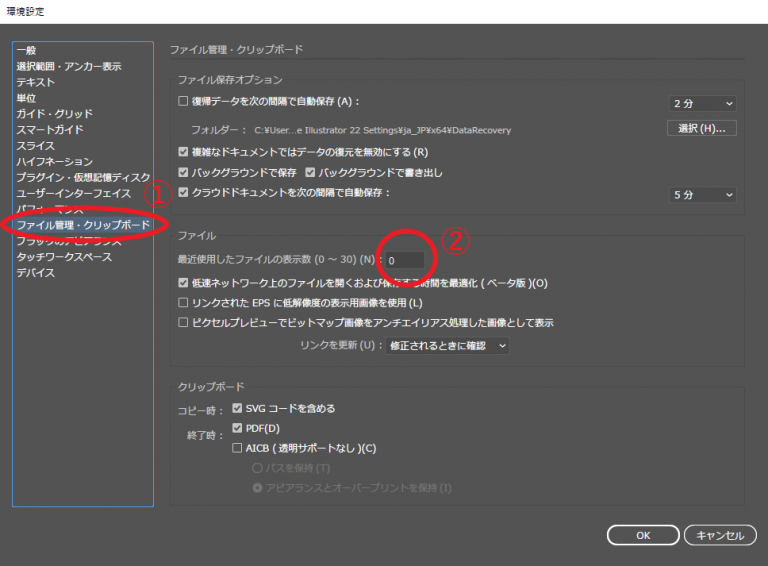Open the スマートガイド settings section
The width and height of the screenshot is (768, 566).
tap(50, 130)
